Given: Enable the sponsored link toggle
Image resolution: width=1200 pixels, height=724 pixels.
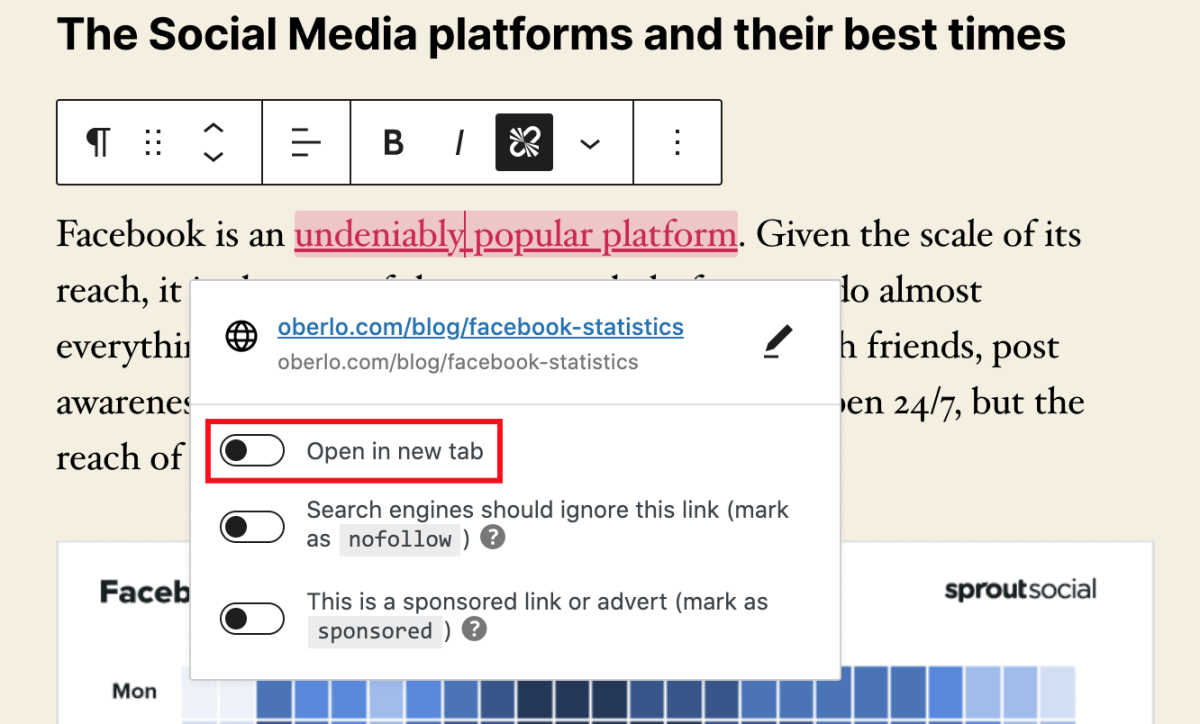Looking at the screenshot, I should [252, 617].
